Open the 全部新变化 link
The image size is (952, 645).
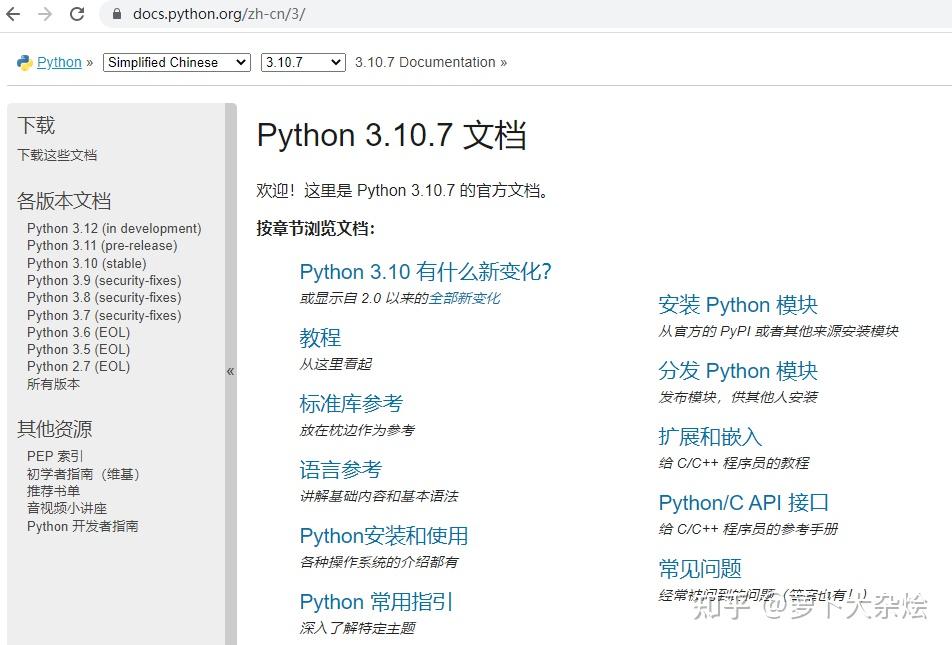[464, 298]
